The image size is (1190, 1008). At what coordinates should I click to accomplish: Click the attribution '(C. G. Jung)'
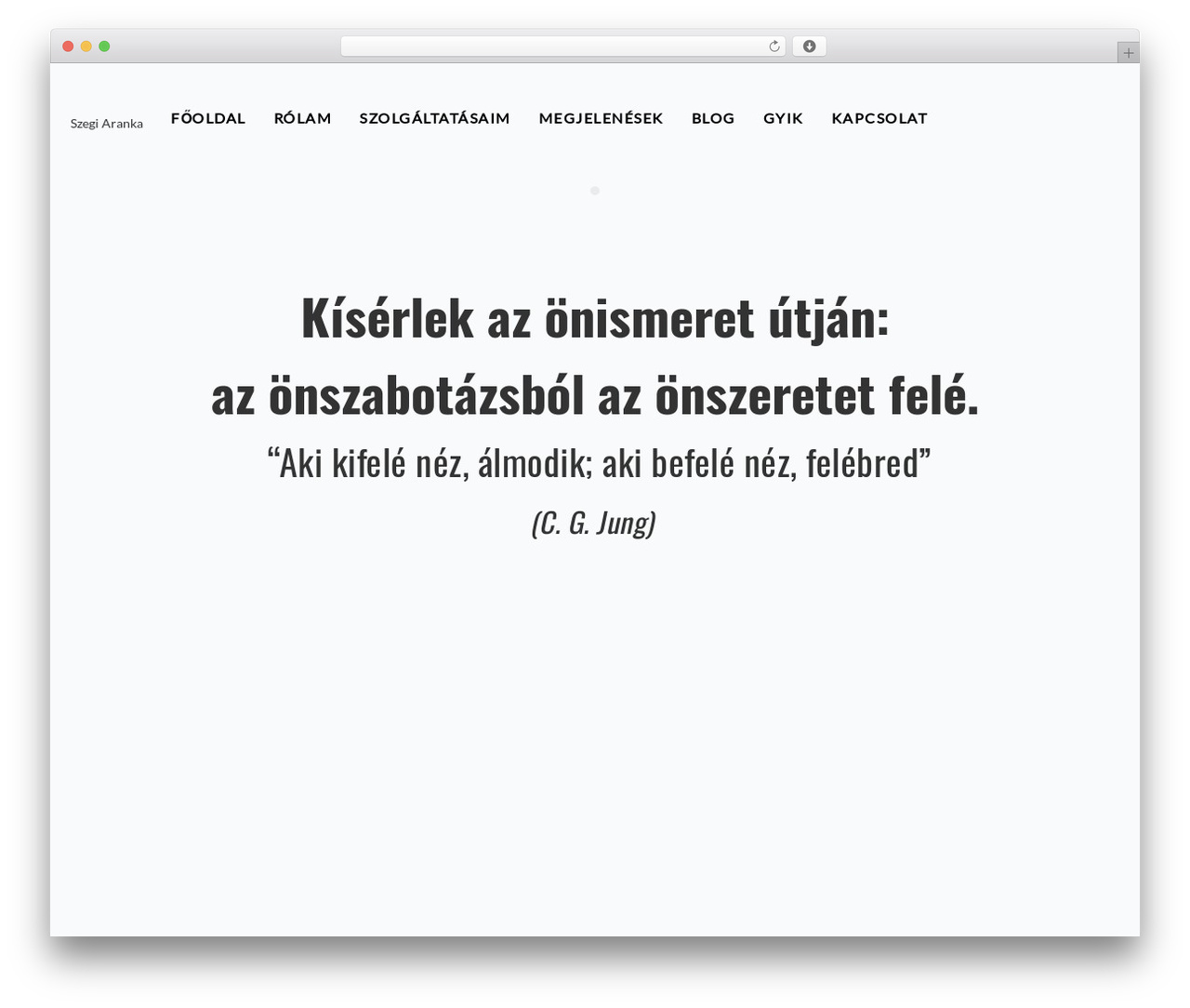pos(594,523)
